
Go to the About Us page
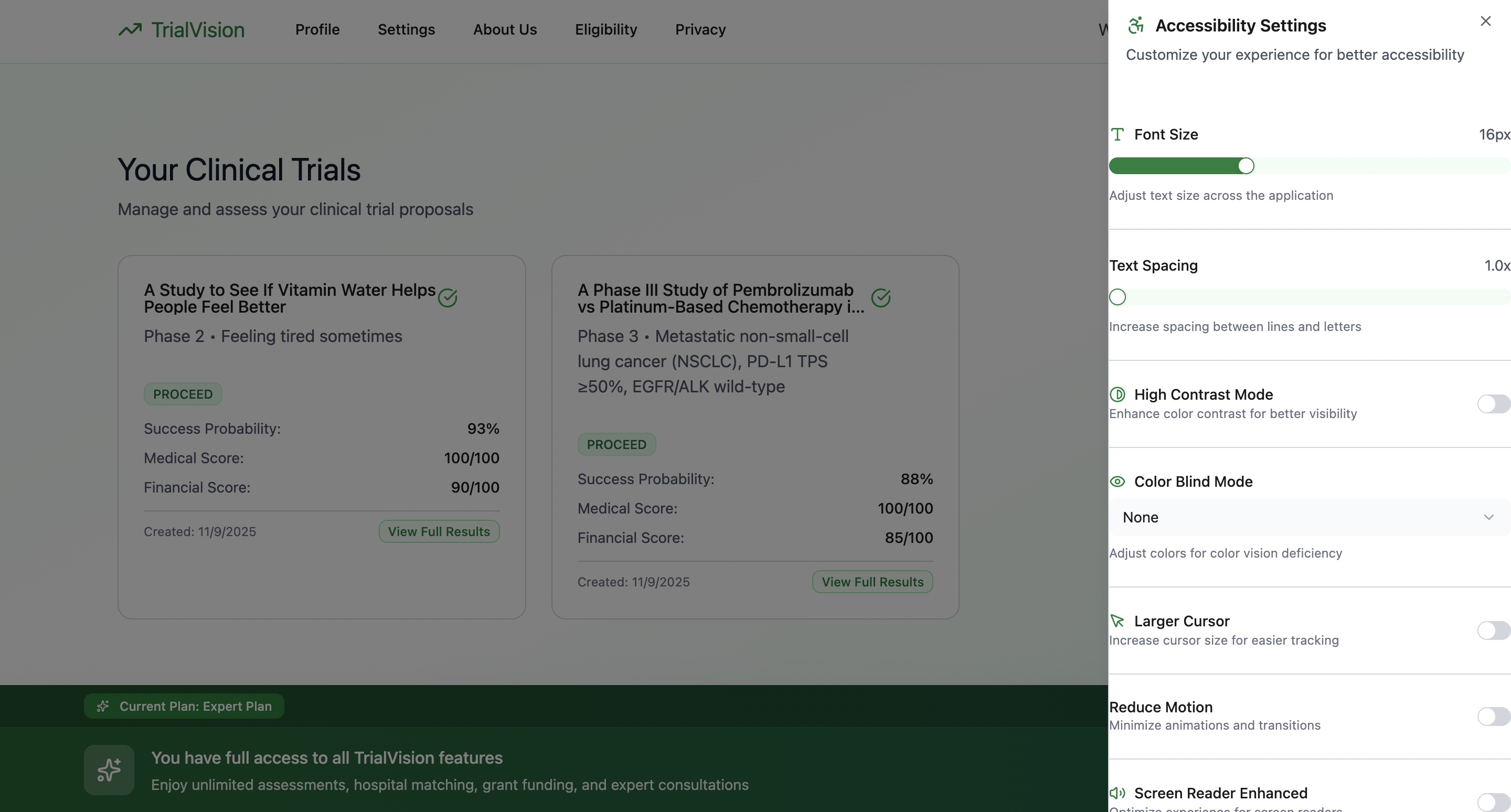tap(504, 29)
